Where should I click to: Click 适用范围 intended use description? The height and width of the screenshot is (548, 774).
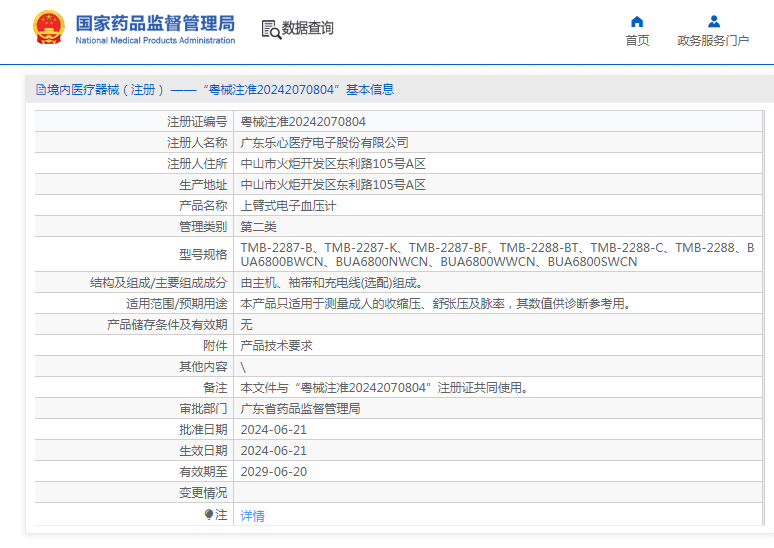coord(436,304)
